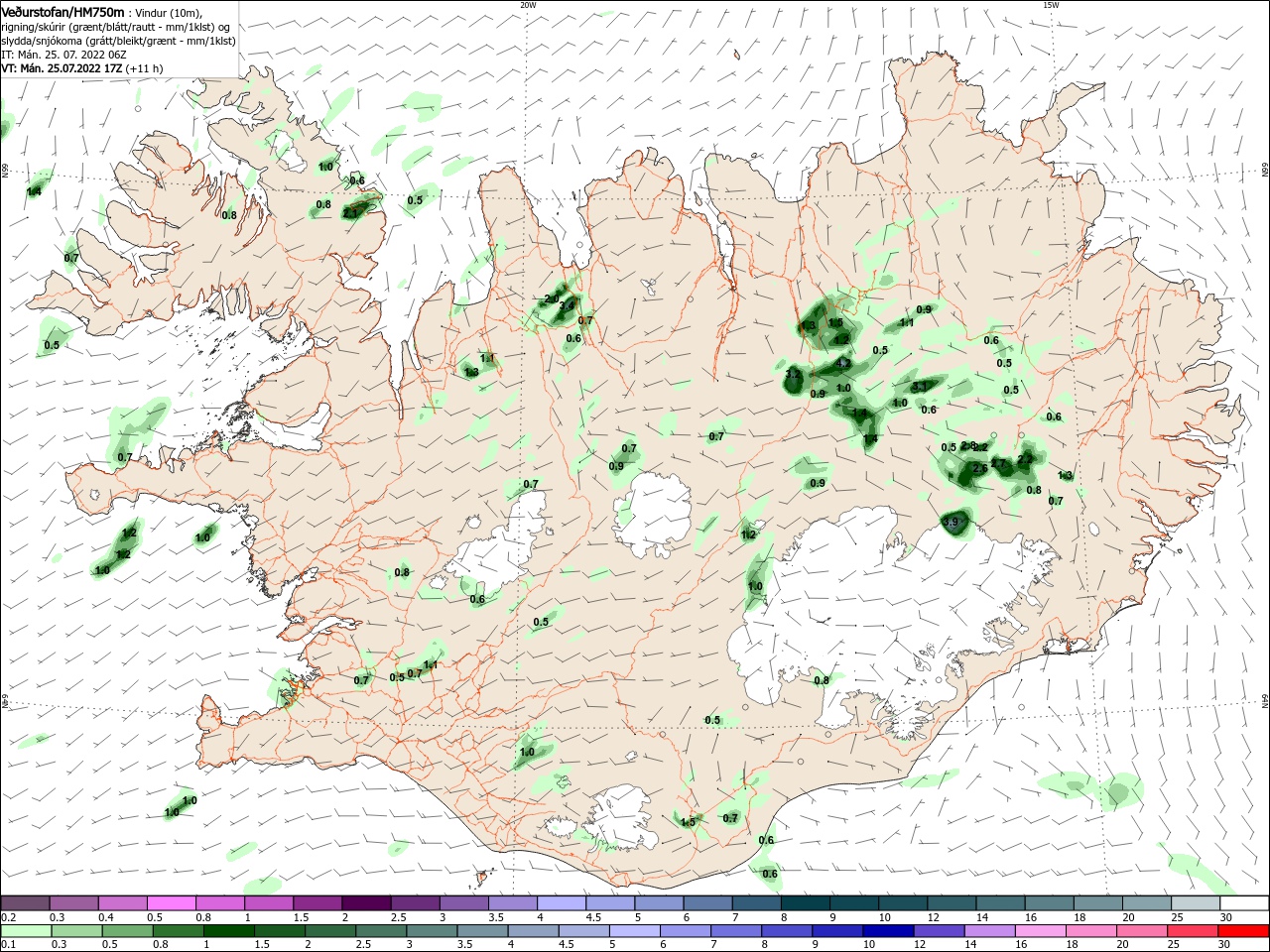Click the 2.6 precipitation value in east Iceland

980,468
